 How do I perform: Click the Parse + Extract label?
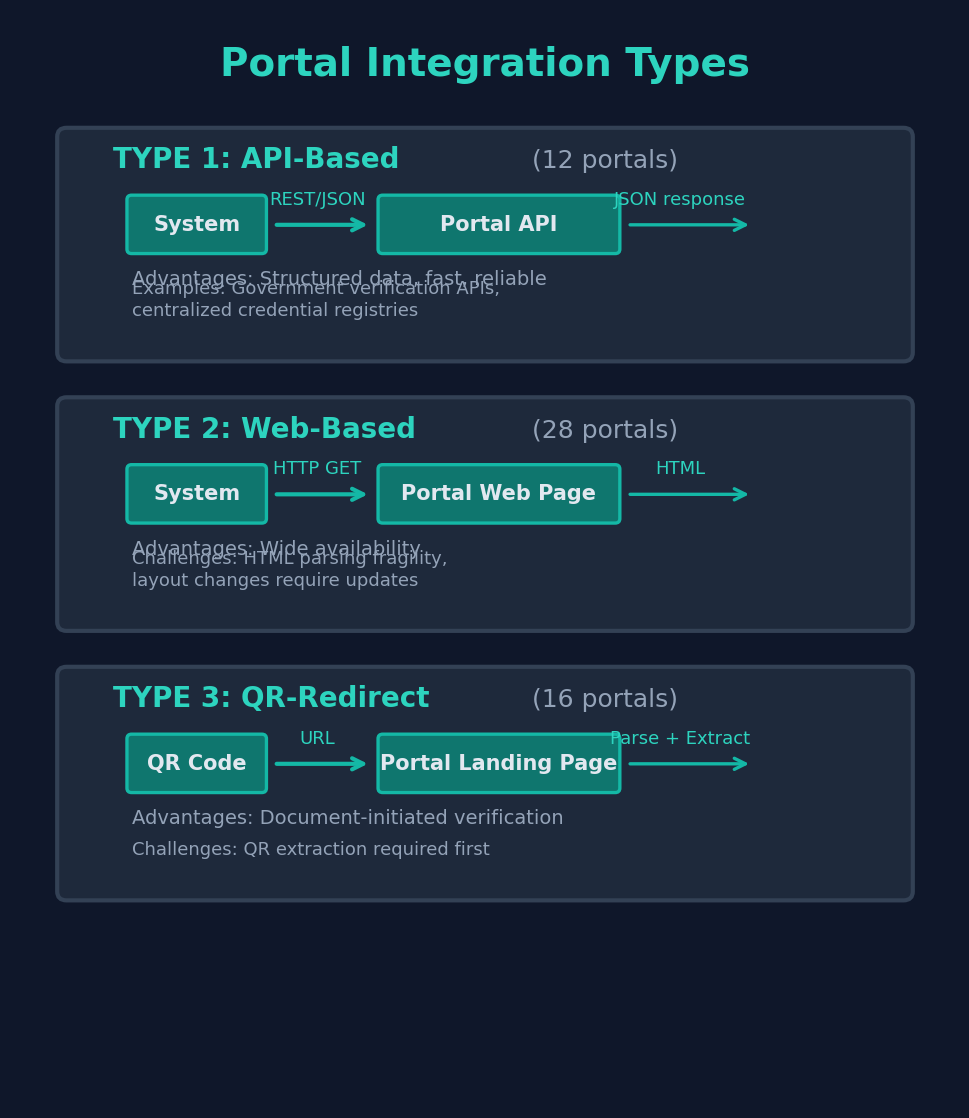680,739
